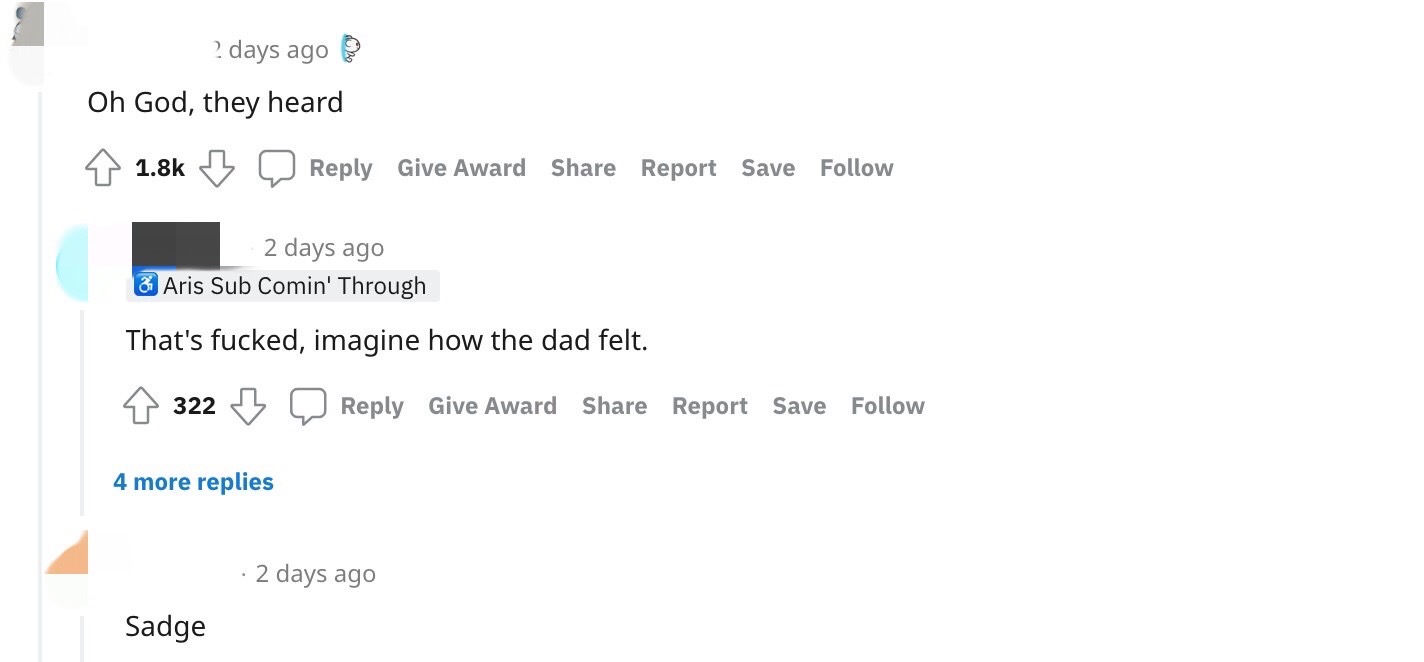The height and width of the screenshot is (662, 1424).
Task: Report the 1.8k-point comment
Action: [x=678, y=168]
